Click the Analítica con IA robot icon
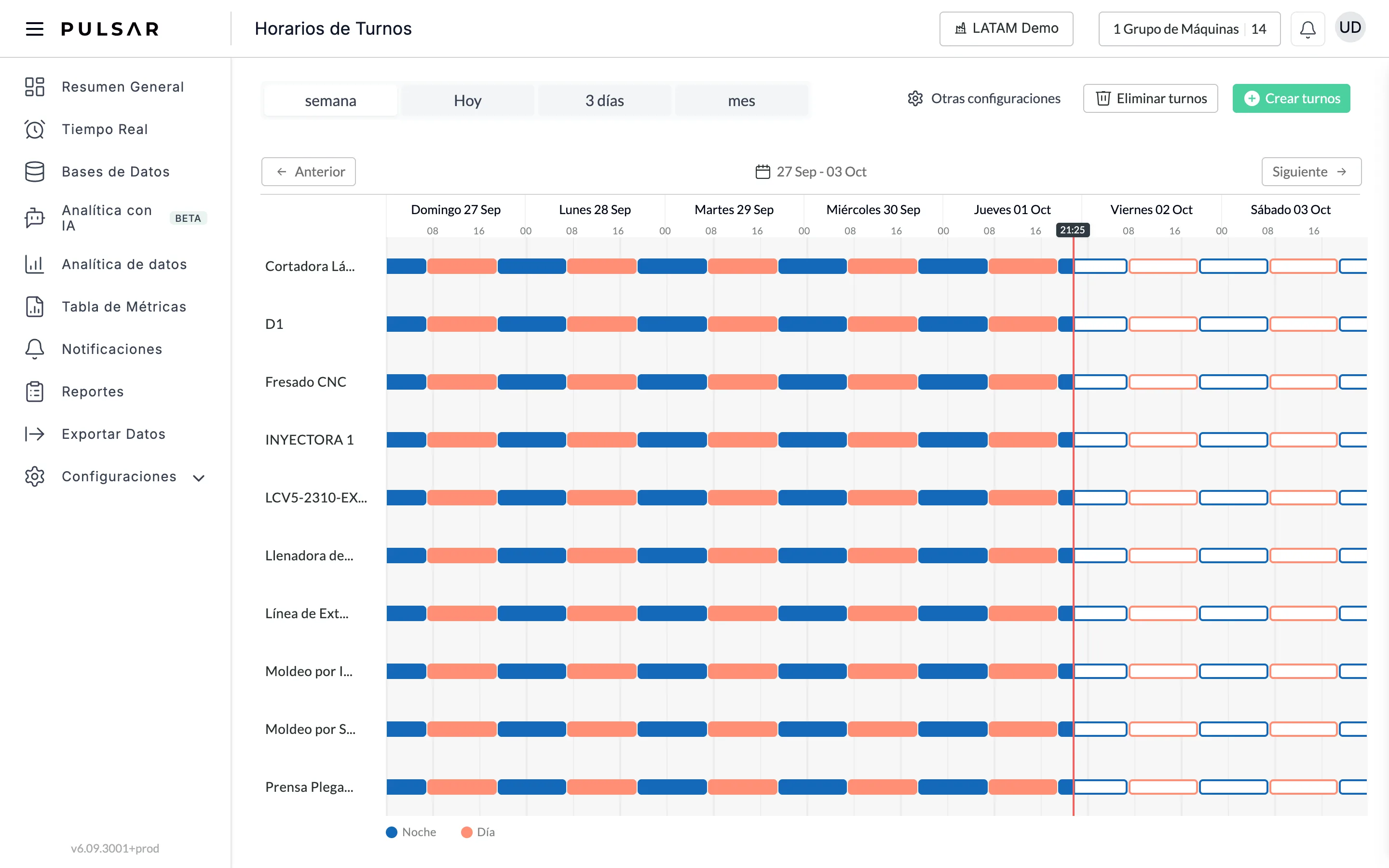 [34, 218]
